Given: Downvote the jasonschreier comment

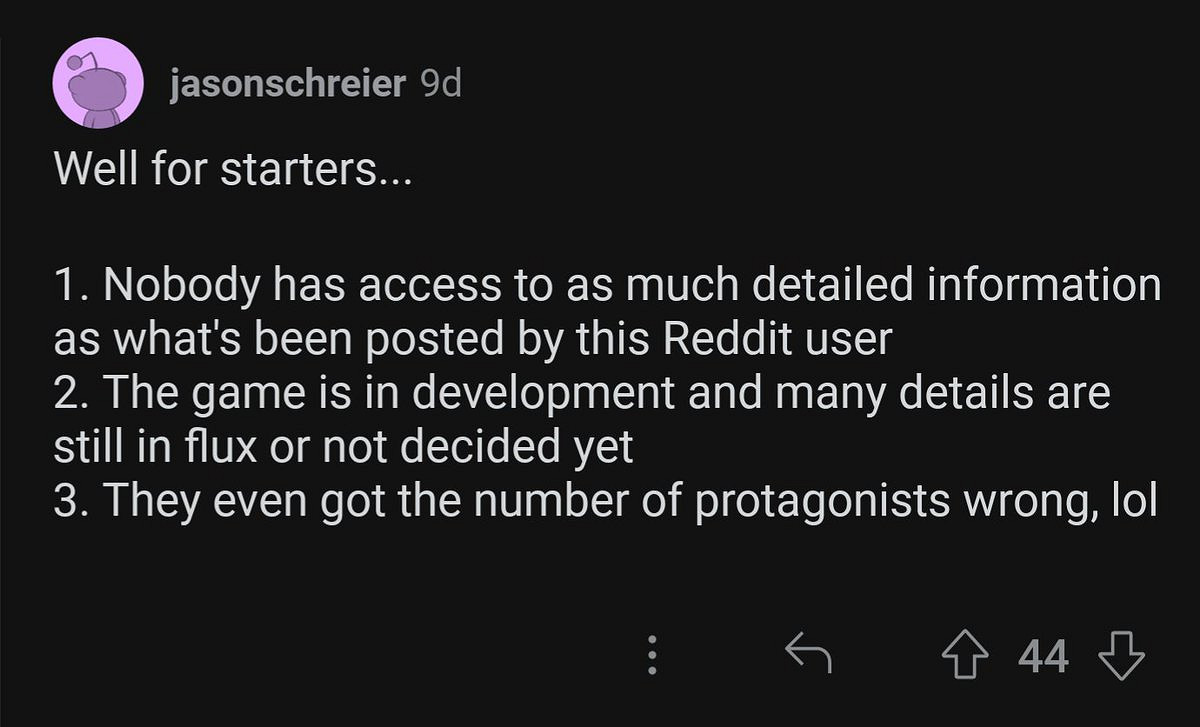Looking at the screenshot, I should tap(1120, 657).
